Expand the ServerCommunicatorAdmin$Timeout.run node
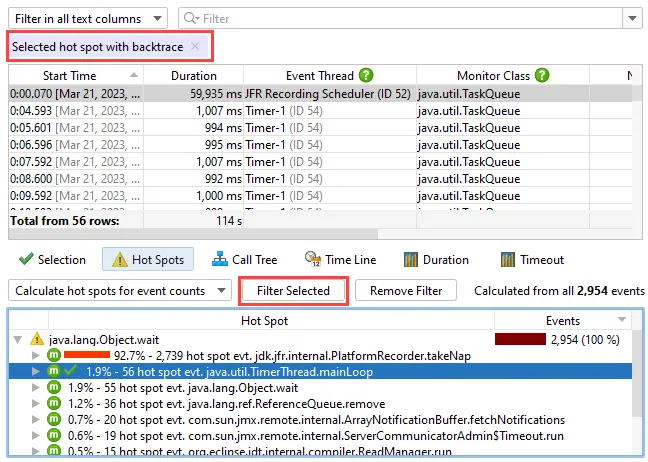Viewport: 648px width, 462px height. tap(36, 436)
